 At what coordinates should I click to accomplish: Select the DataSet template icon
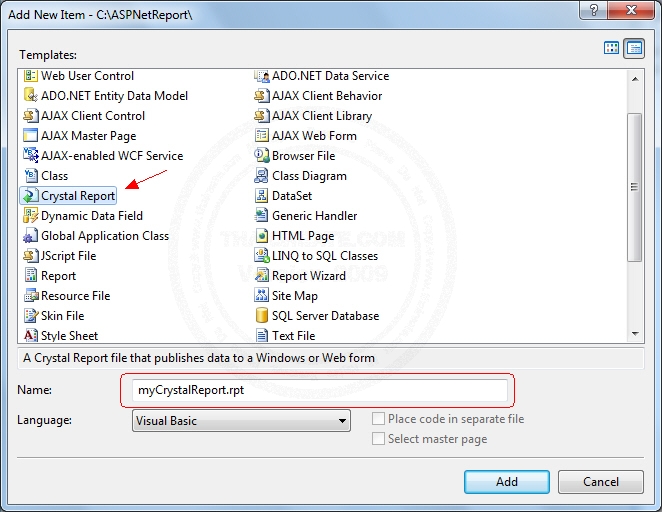[262, 195]
